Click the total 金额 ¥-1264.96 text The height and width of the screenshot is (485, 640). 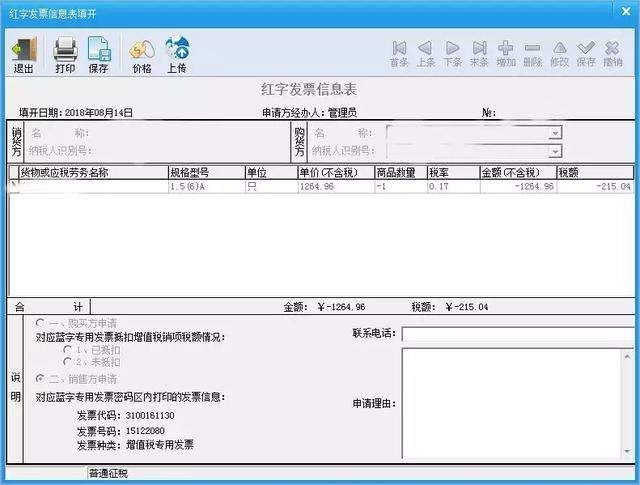click(324, 307)
